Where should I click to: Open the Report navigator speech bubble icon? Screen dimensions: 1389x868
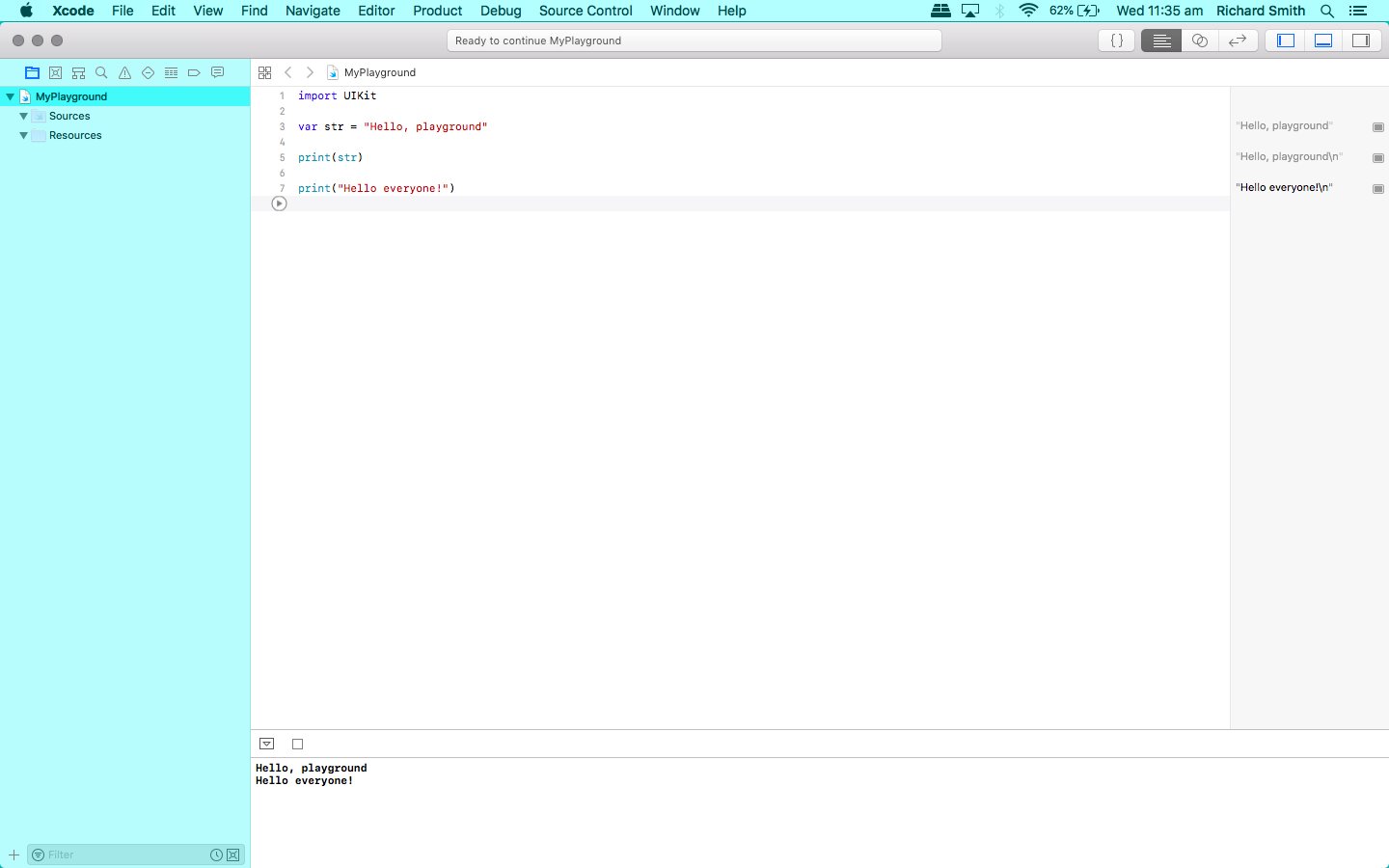click(217, 72)
